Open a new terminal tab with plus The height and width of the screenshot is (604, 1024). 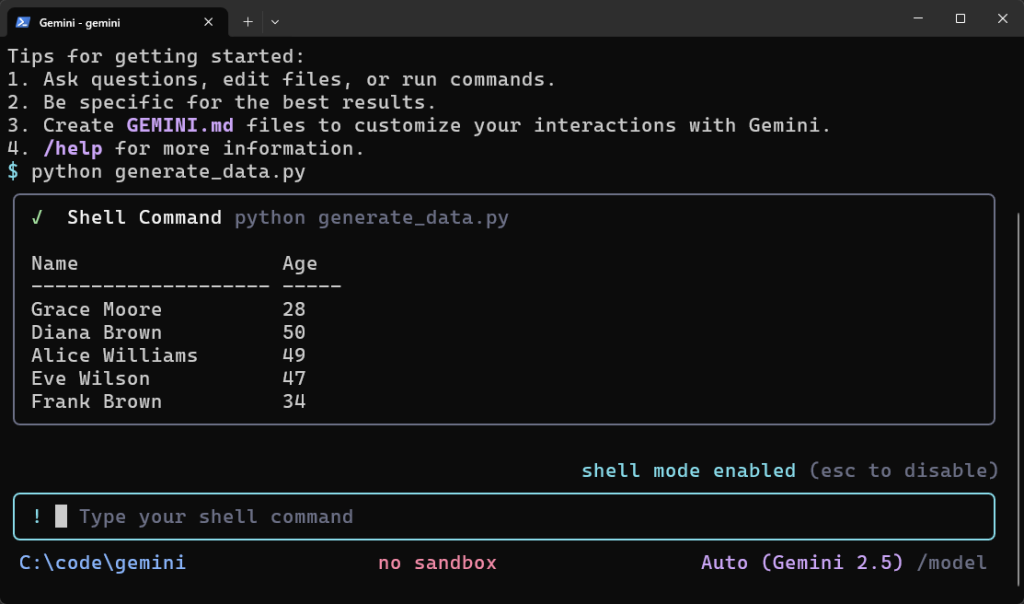pos(246,21)
